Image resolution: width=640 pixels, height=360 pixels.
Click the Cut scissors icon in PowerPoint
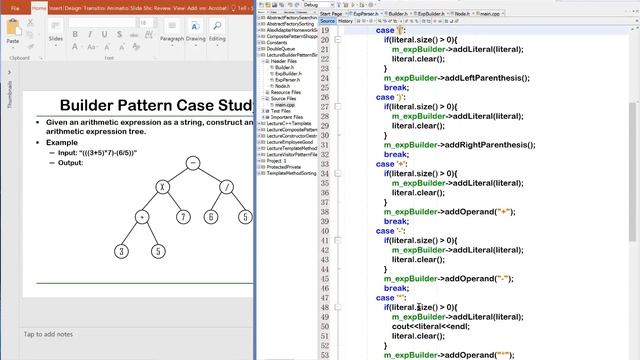(x=30, y=23)
